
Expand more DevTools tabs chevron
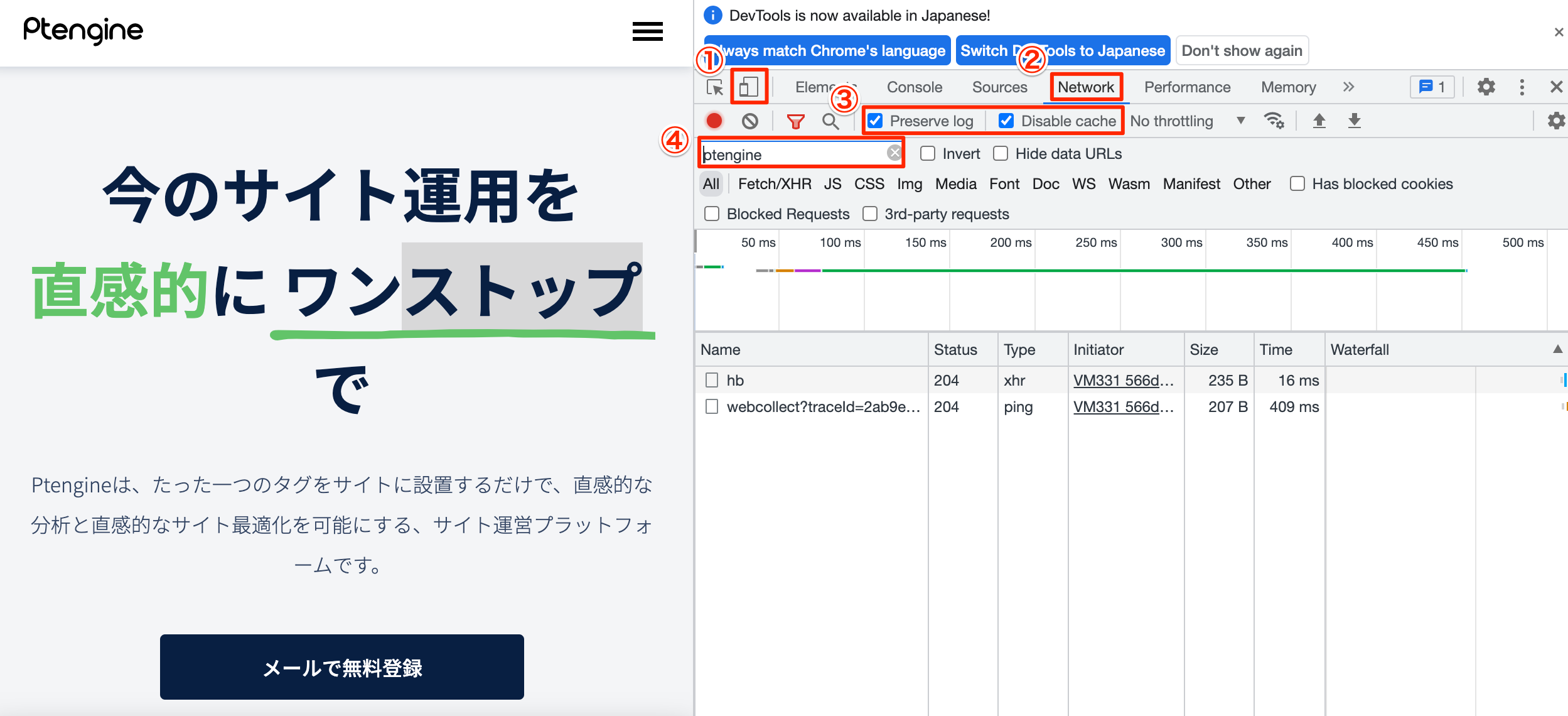click(x=1348, y=87)
